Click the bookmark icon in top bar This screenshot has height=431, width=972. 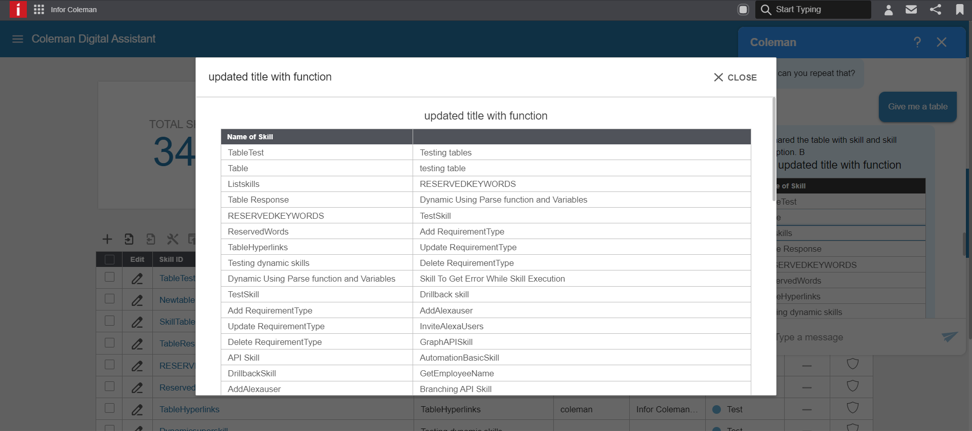tap(960, 10)
